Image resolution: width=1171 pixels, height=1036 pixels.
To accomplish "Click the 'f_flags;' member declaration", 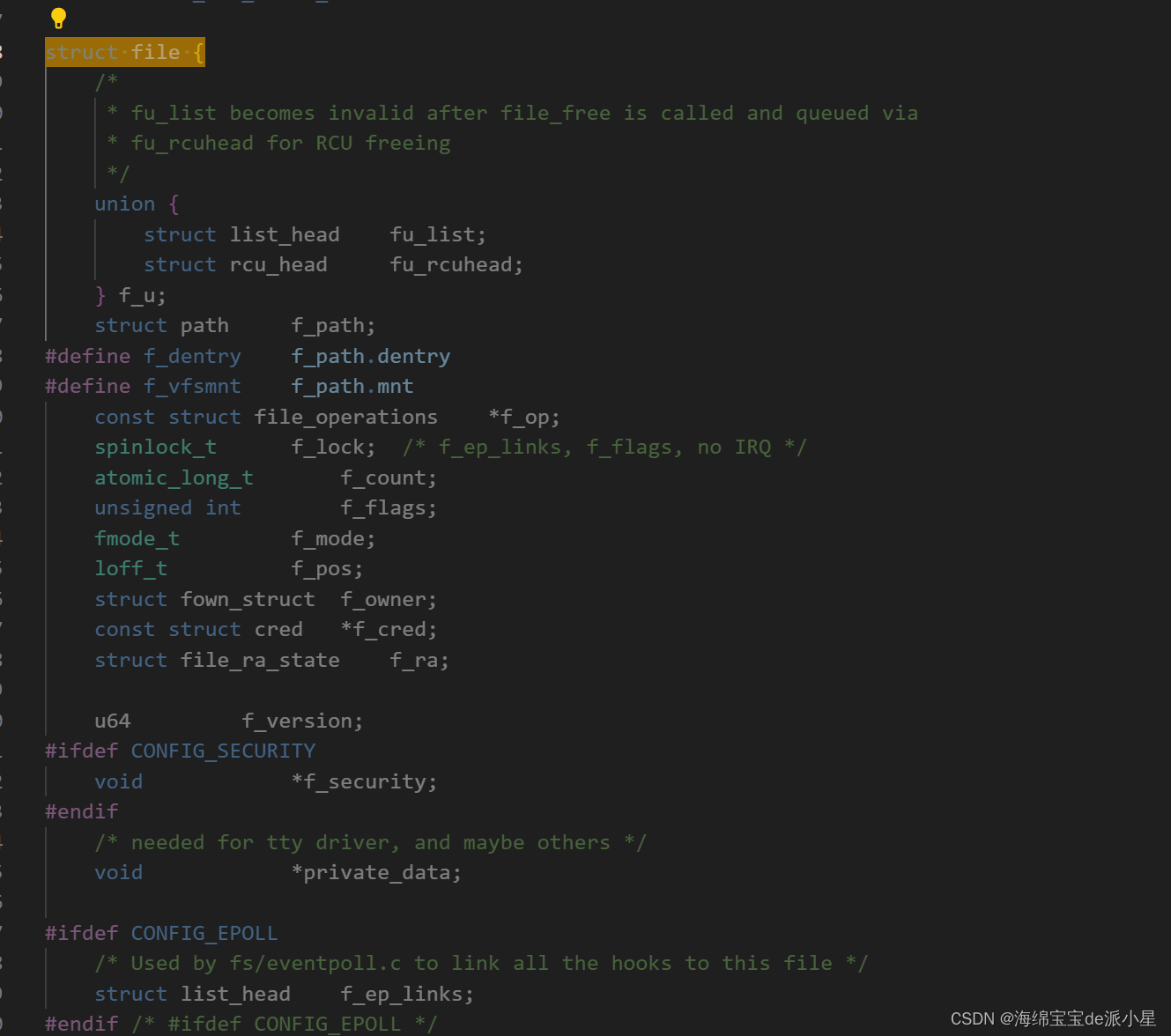I will pos(389,508).
